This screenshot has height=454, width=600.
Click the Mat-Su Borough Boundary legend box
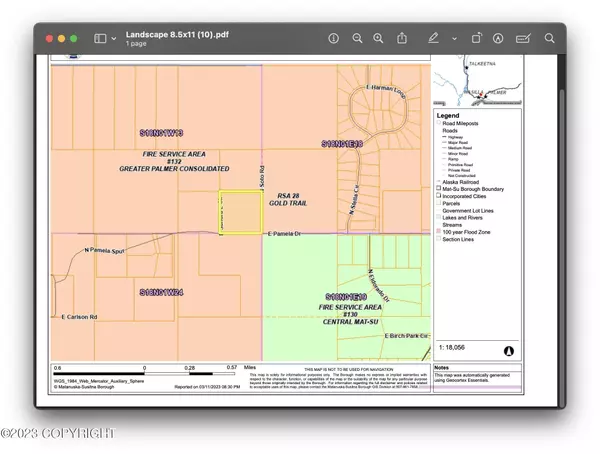coord(438,187)
